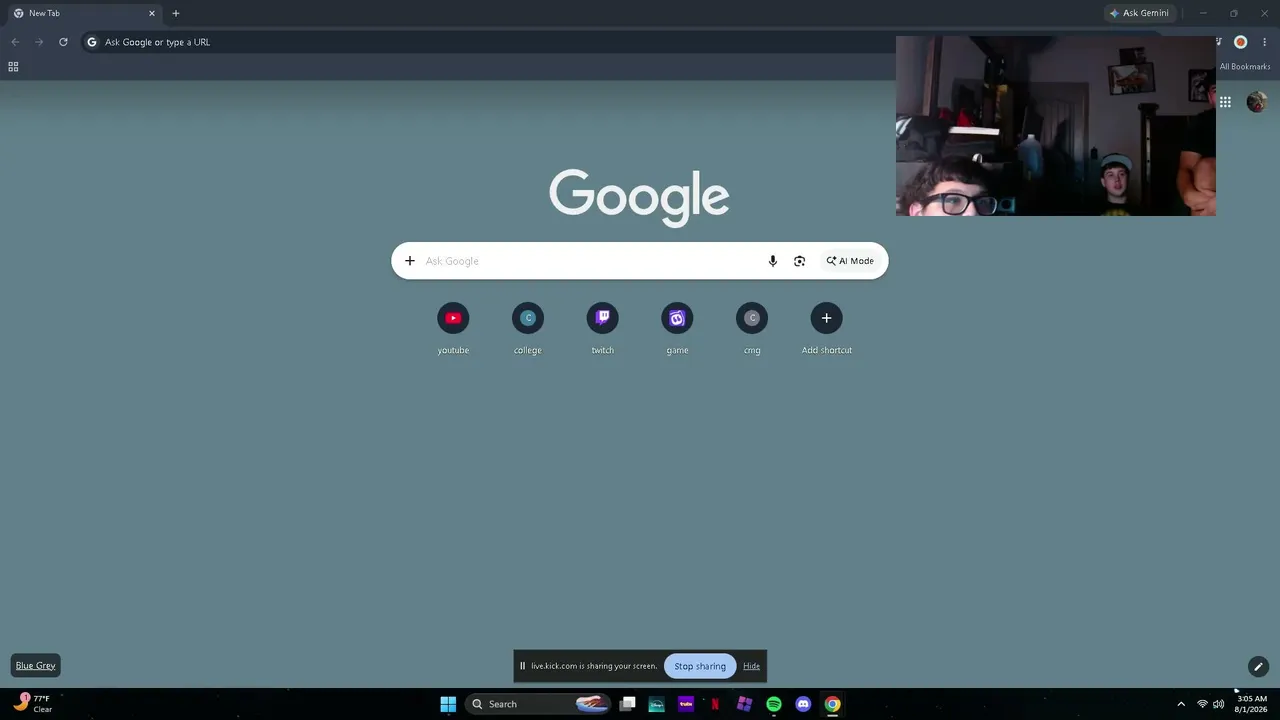This screenshot has width=1280, height=720.
Task: Click the Google logo
Action: coord(639,197)
